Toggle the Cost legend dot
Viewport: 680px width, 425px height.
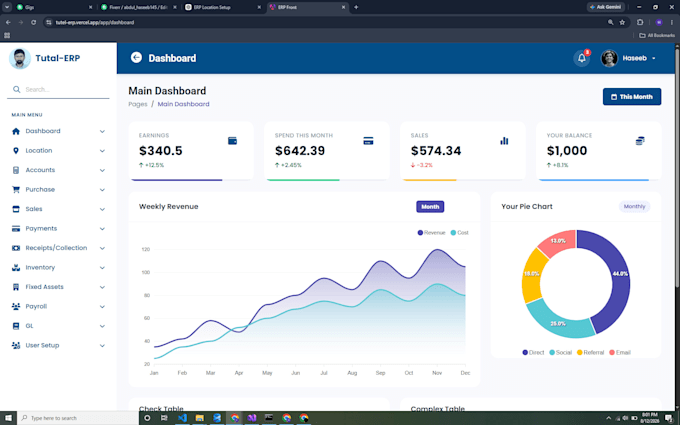[x=453, y=233]
